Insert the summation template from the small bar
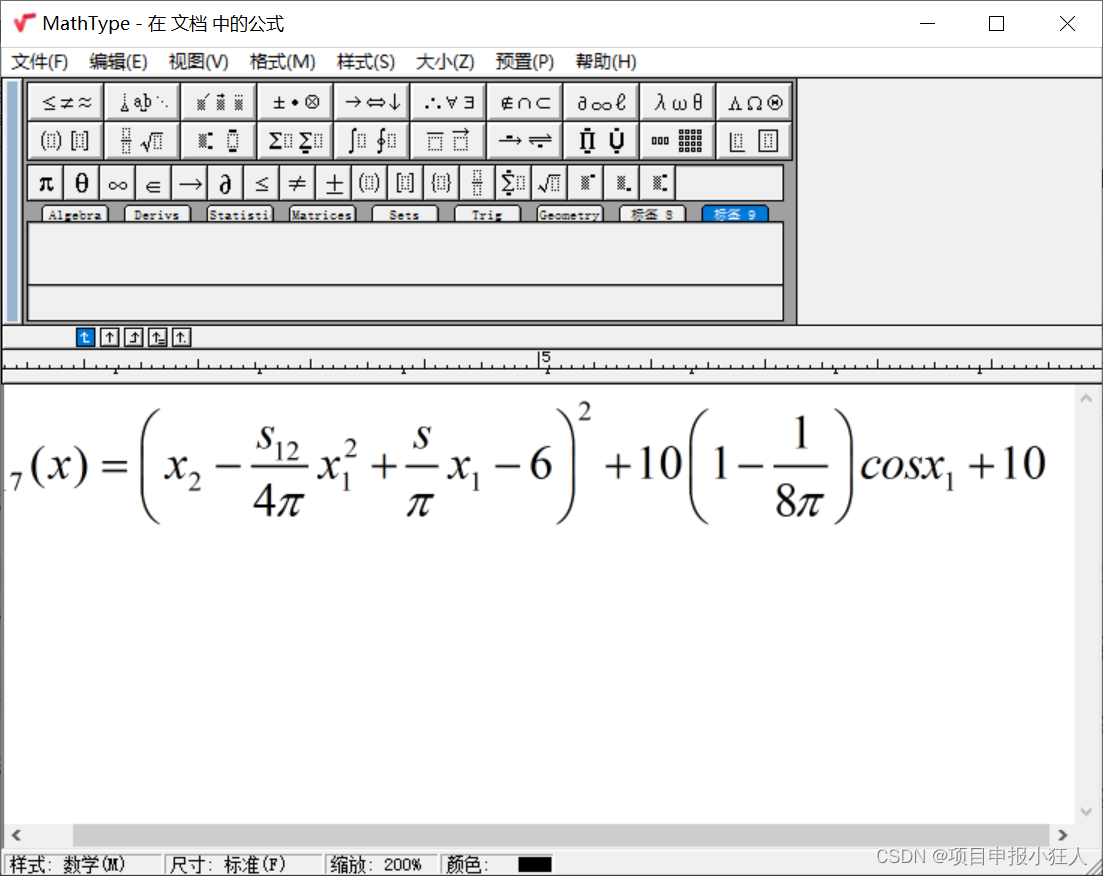This screenshot has height=876, width=1103. click(x=513, y=182)
